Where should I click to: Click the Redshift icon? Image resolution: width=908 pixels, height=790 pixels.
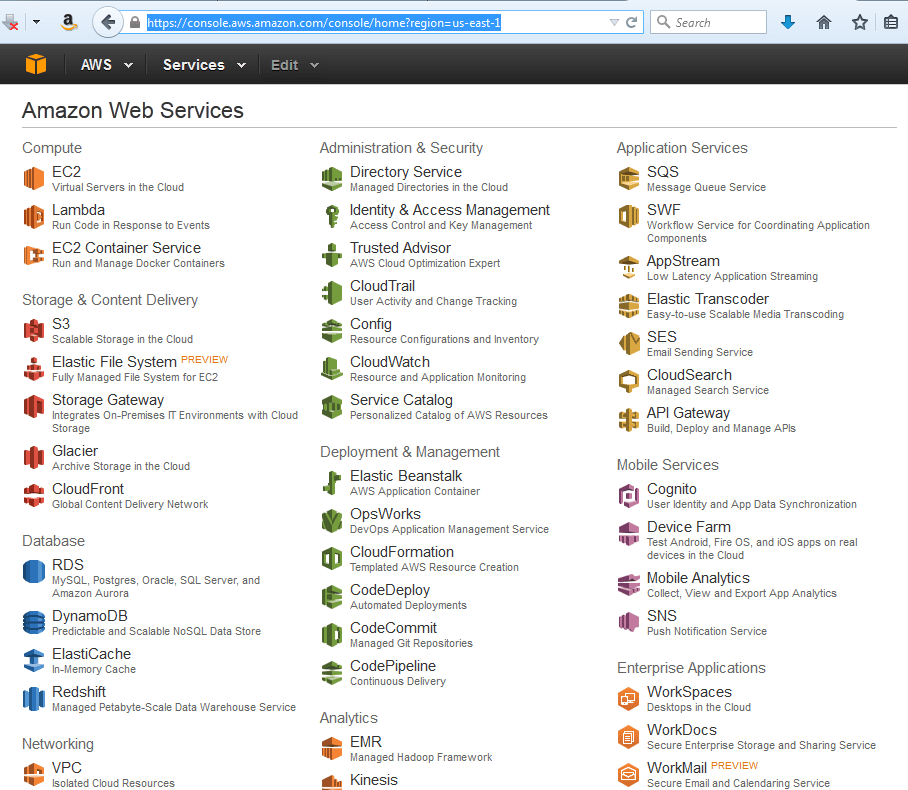tap(34, 698)
